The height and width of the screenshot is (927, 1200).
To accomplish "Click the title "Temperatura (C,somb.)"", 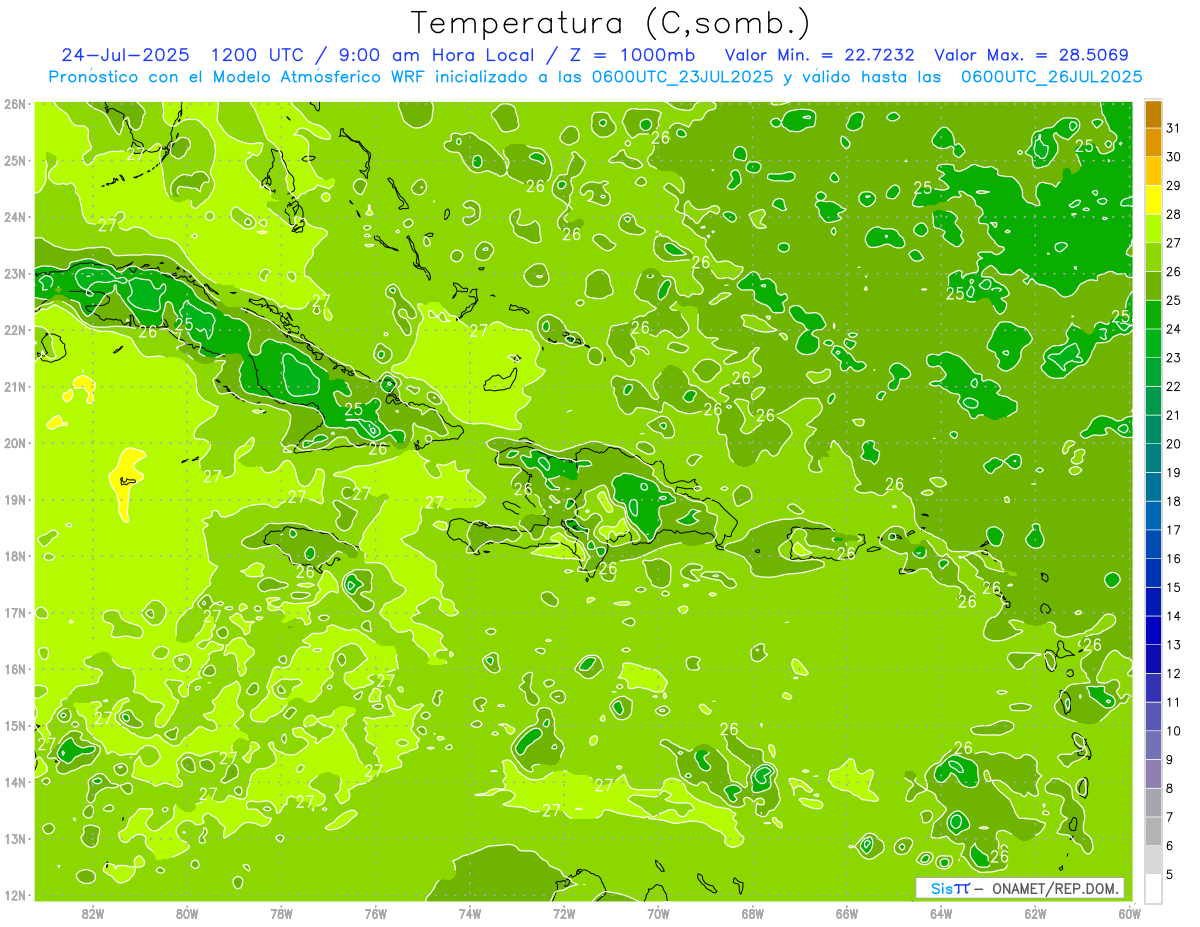I will click(x=611, y=24).
